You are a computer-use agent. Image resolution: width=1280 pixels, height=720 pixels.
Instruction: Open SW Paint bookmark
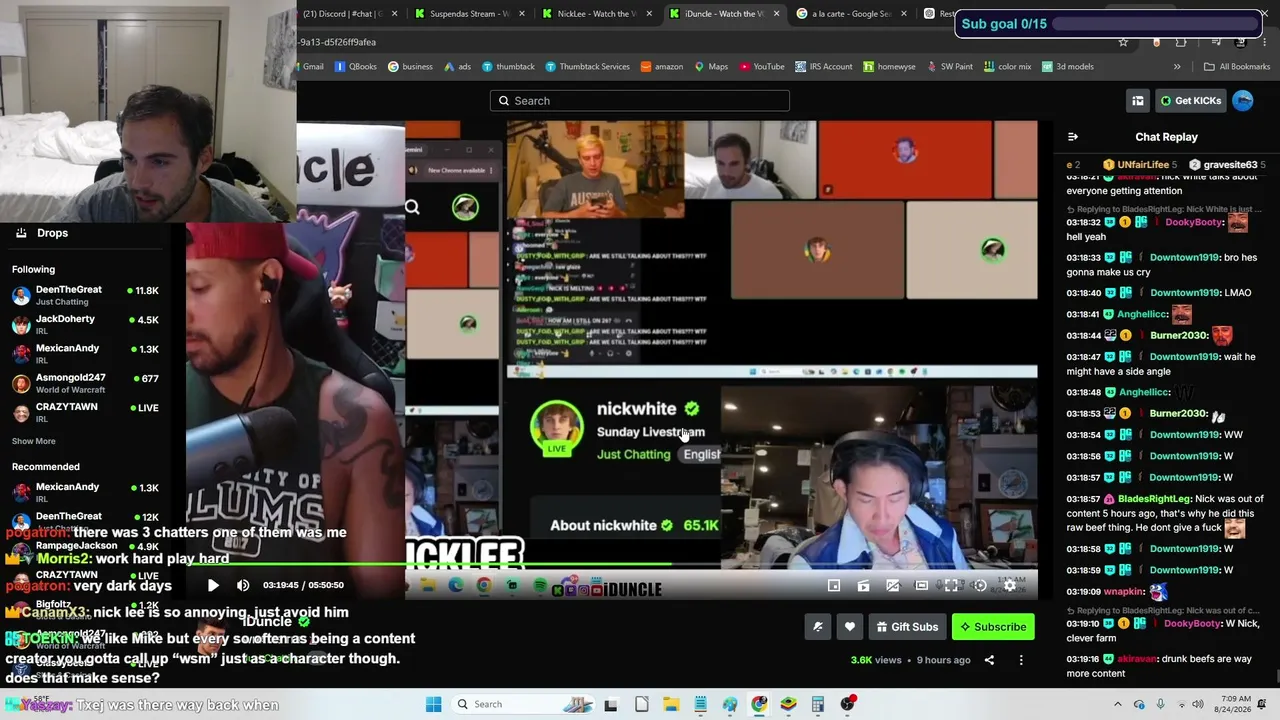(x=950, y=67)
